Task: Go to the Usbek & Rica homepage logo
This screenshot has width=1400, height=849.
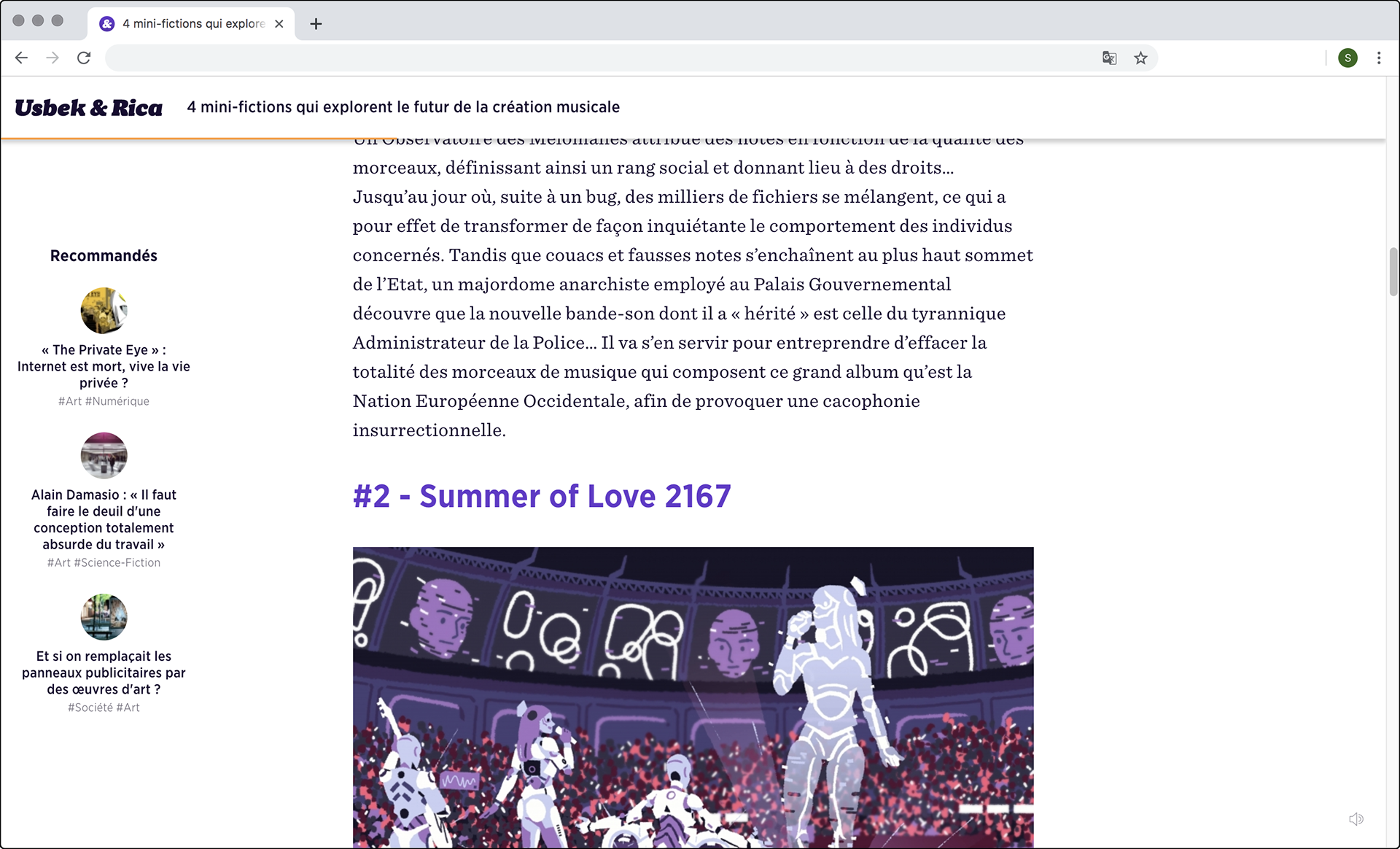Action: coord(88,108)
